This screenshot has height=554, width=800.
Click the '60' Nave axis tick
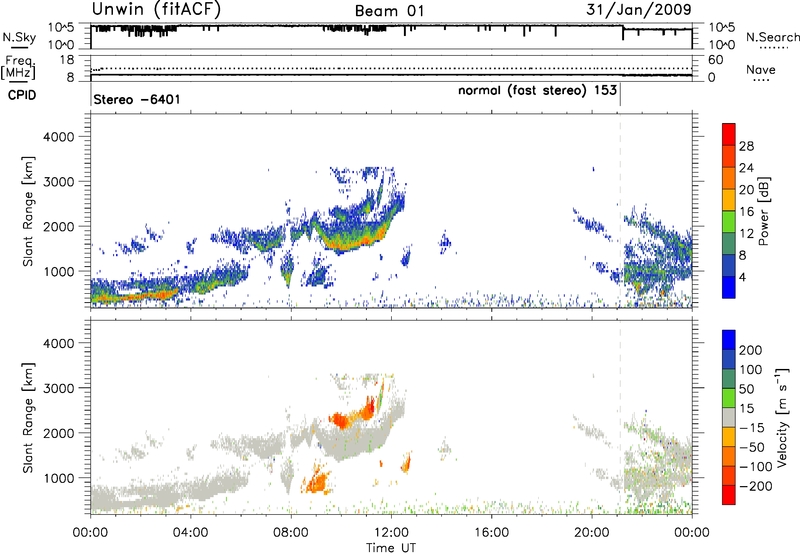[716, 60]
